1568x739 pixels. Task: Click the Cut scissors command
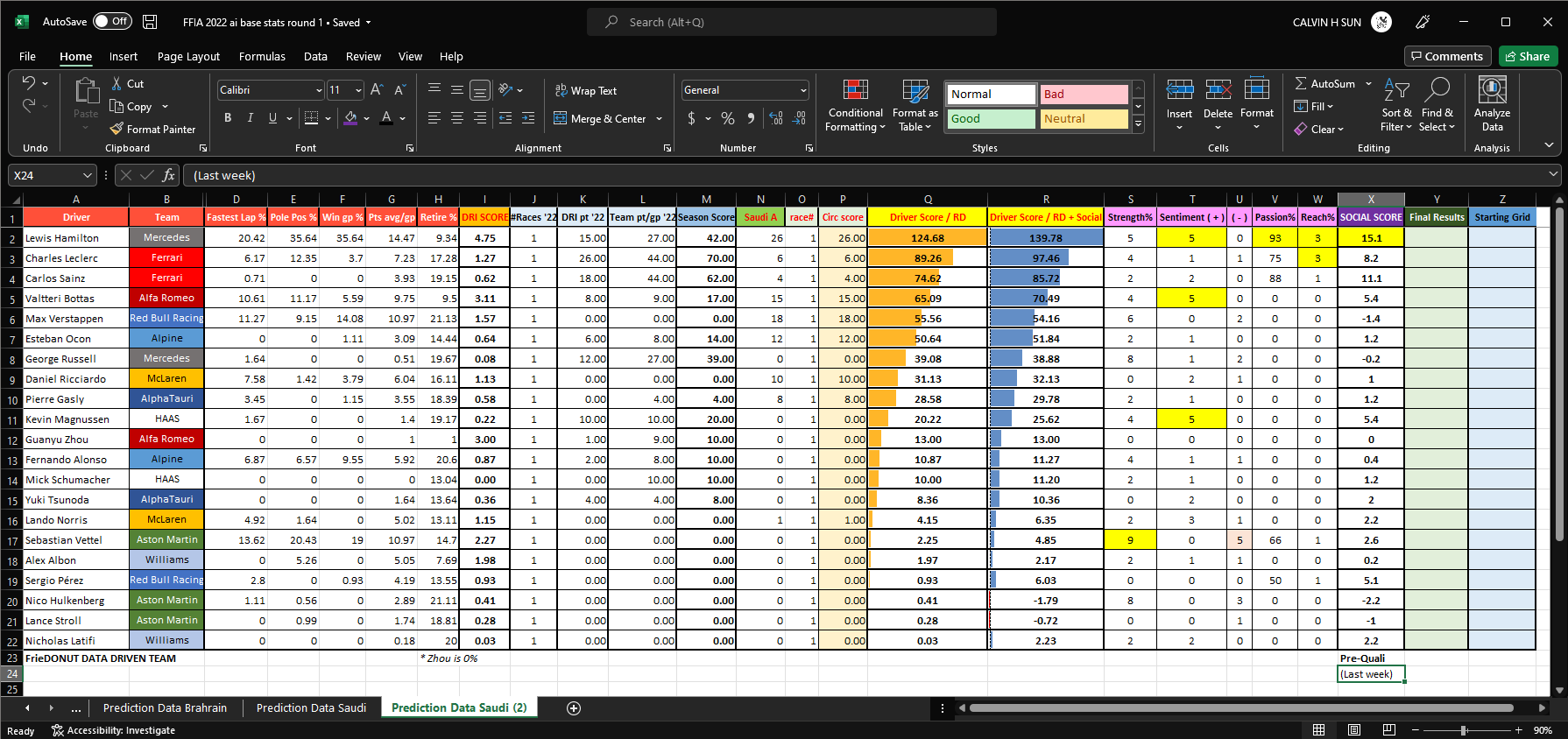point(127,84)
